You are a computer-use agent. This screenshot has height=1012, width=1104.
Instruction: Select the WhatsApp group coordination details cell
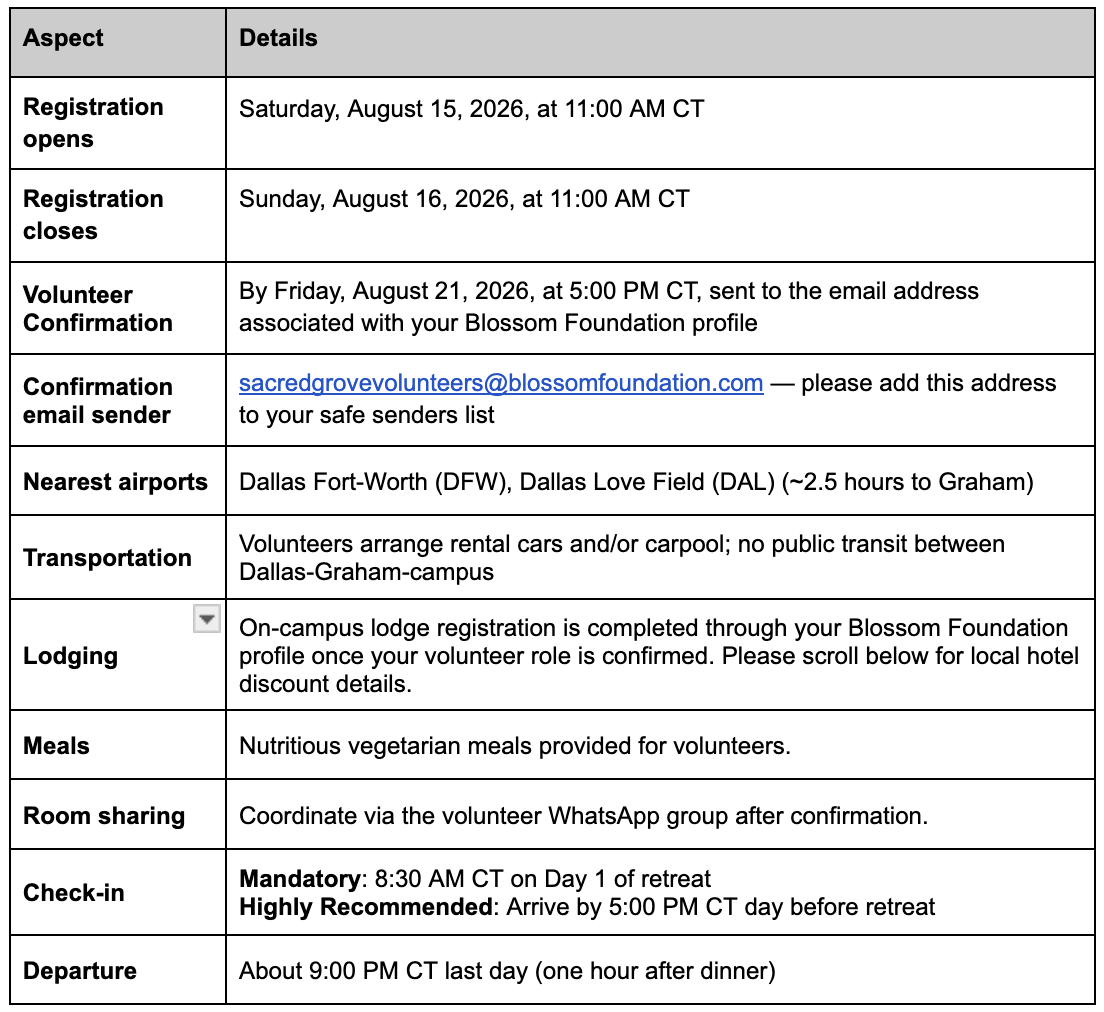(x=660, y=814)
